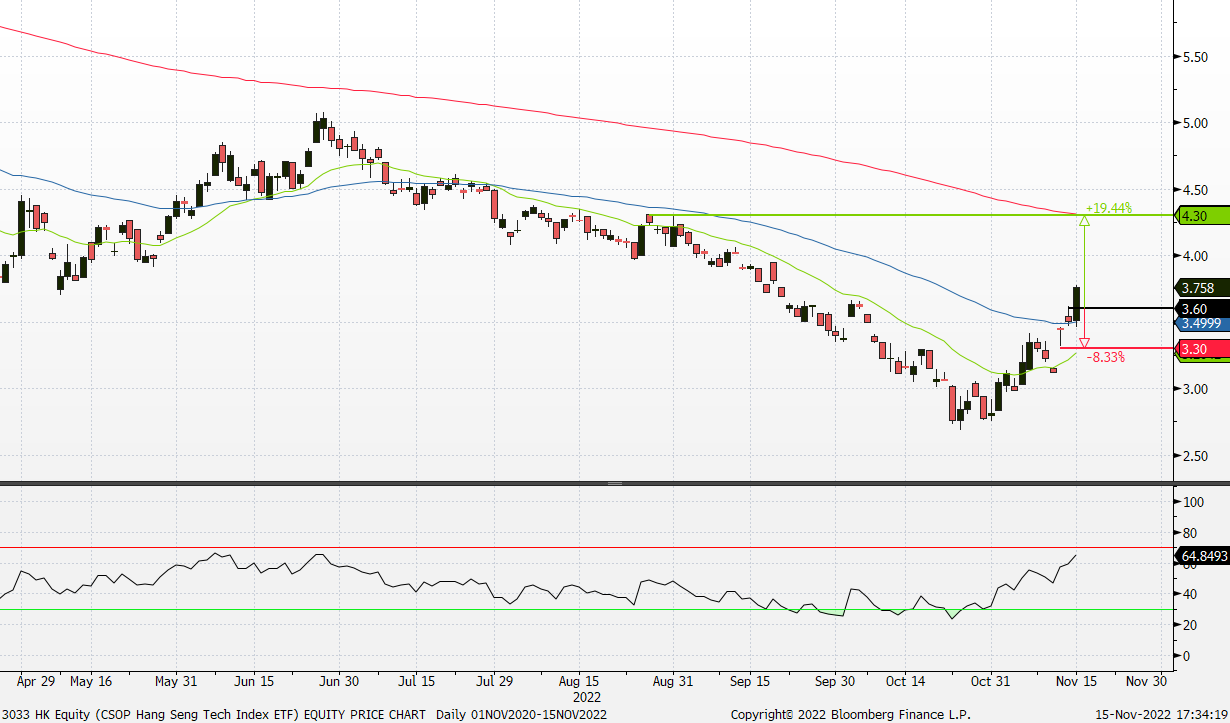
Task: Select the +19.44% upside annotation
Action: 1108,208
